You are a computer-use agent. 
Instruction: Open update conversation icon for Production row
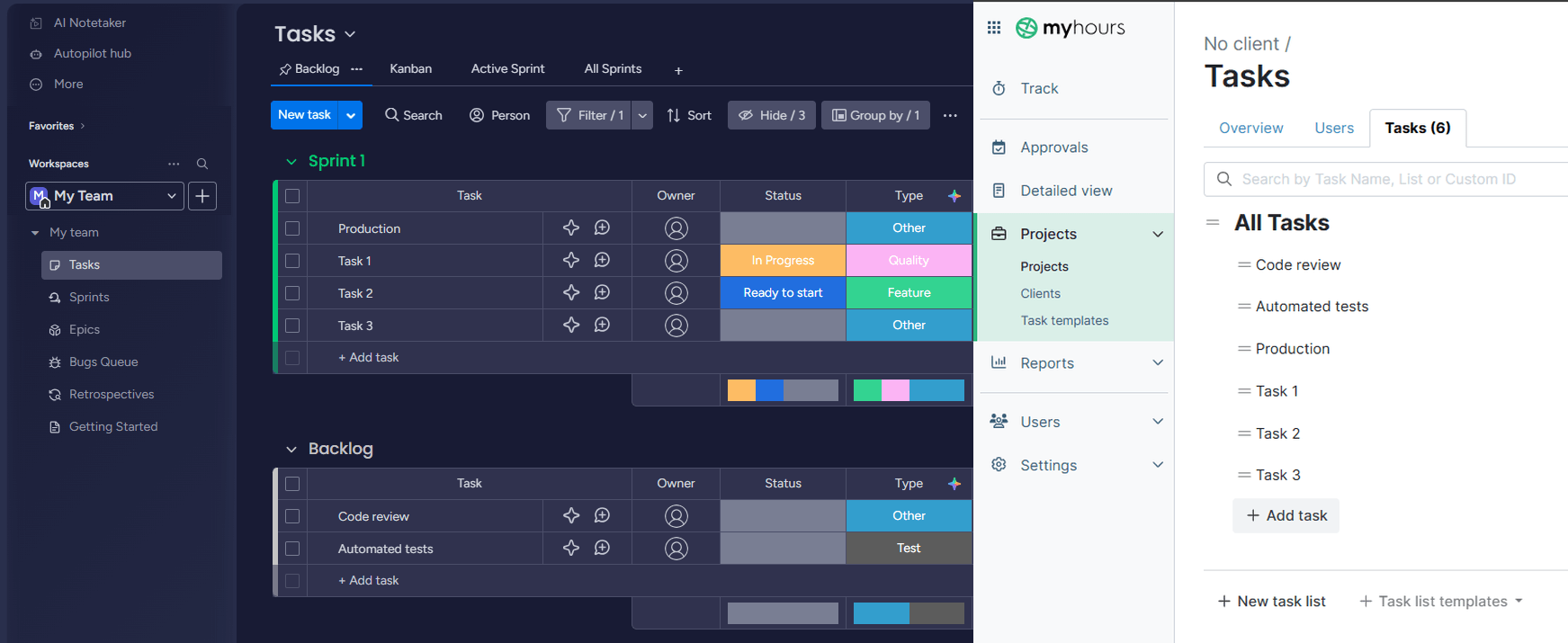pos(603,228)
